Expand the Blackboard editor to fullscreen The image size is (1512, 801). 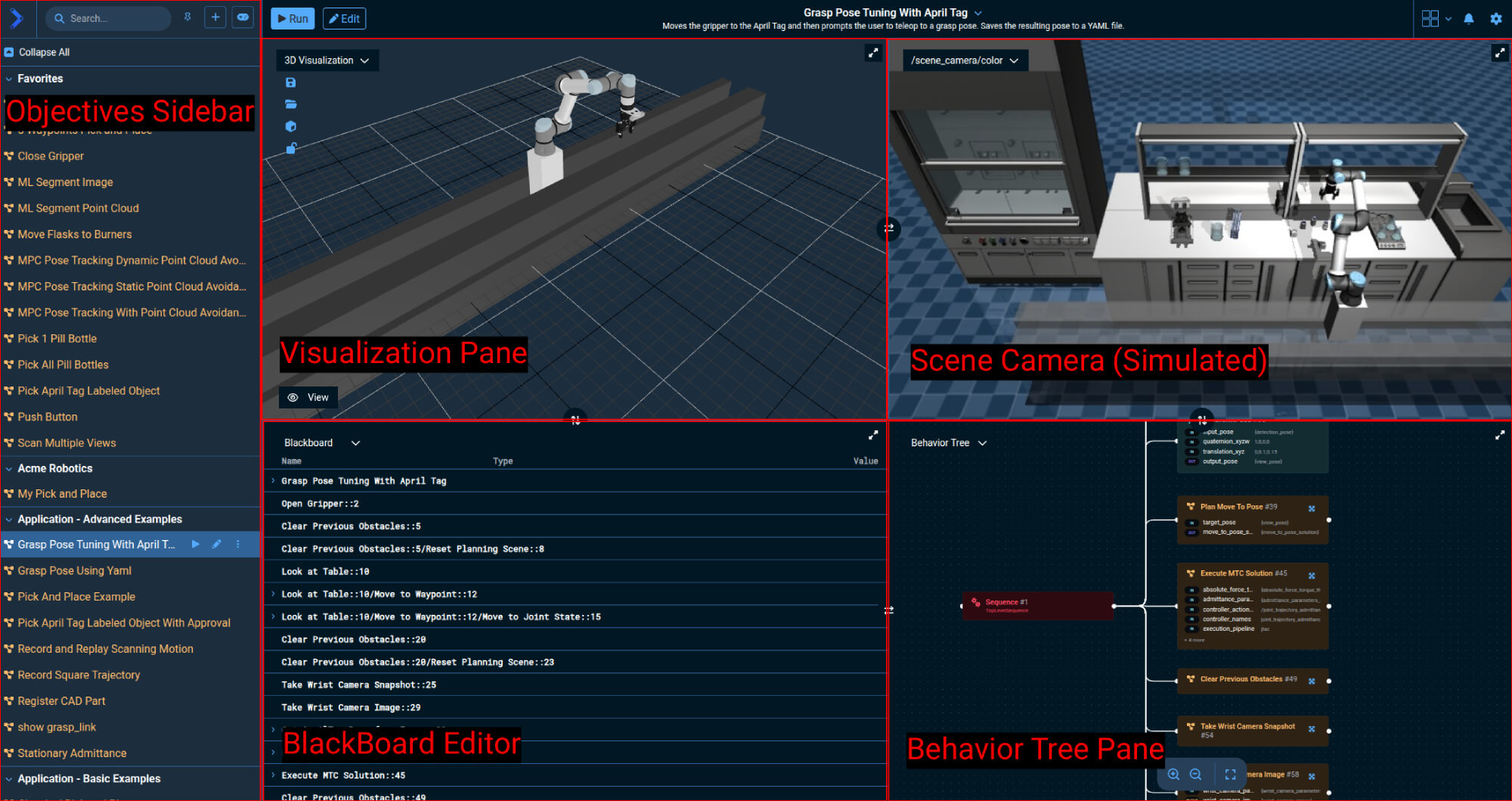873,435
